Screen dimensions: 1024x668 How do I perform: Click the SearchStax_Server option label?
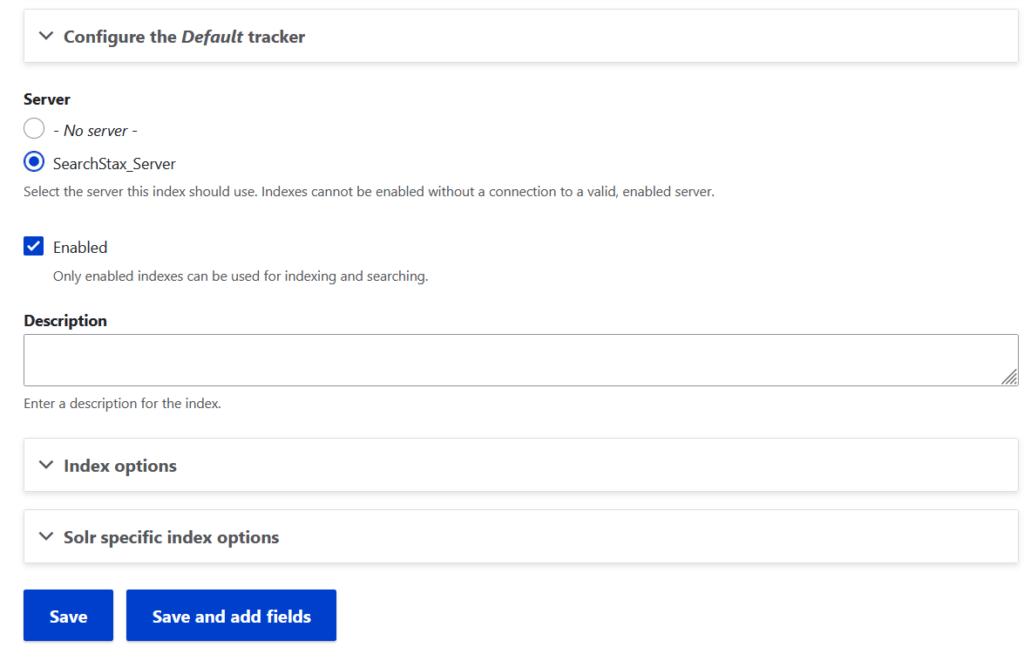coord(114,163)
